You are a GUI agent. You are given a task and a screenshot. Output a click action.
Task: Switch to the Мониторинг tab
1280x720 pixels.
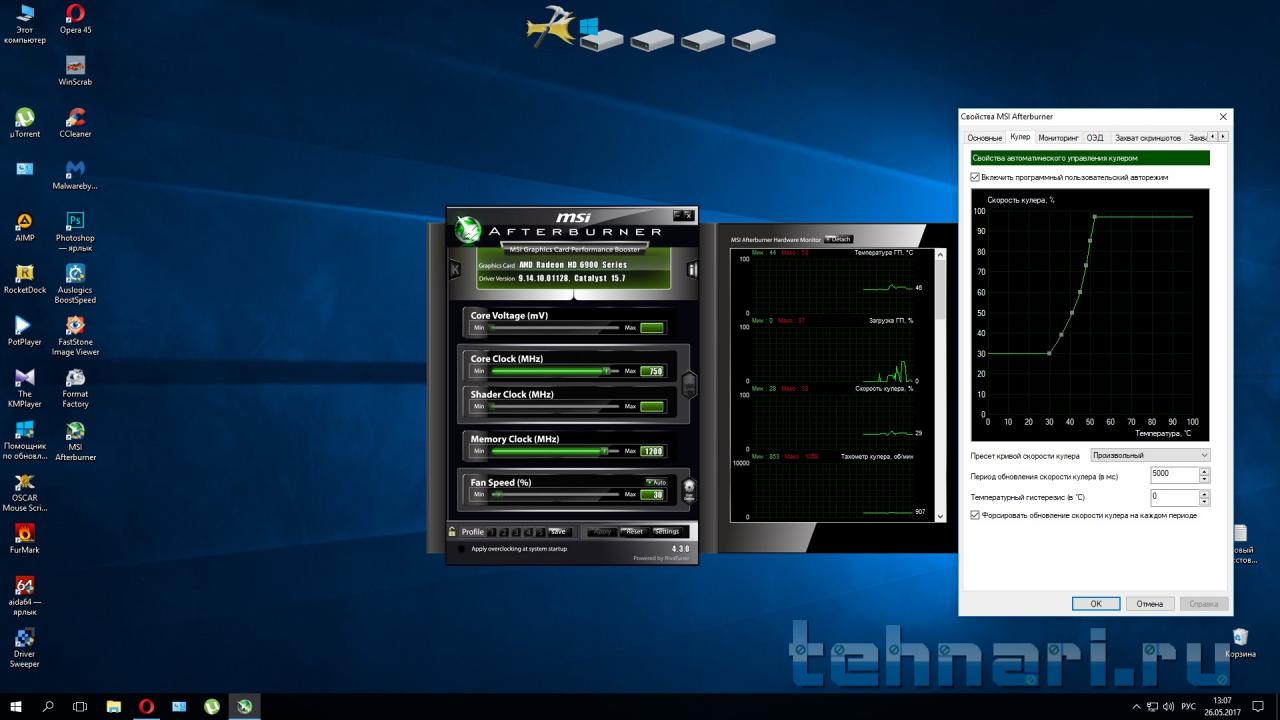tap(1058, 138)
